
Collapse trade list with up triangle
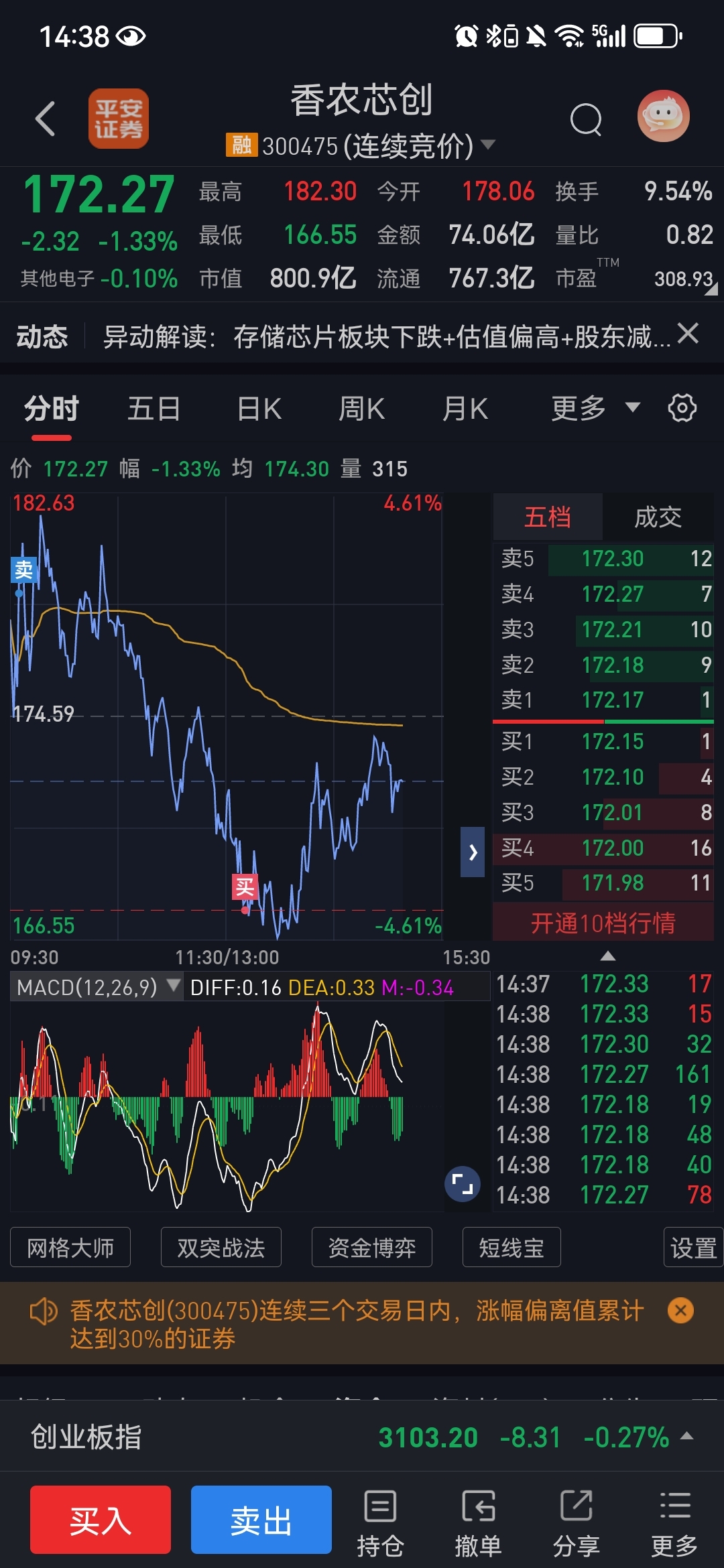(x=607, y=956)
